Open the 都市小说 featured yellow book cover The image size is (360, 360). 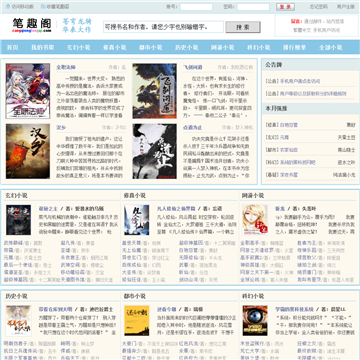click(x=137, y=321)
